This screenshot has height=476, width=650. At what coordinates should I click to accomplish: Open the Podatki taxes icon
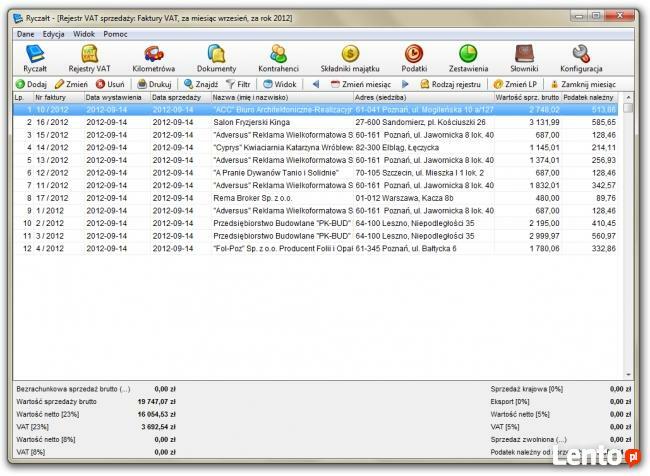[413, 58]
